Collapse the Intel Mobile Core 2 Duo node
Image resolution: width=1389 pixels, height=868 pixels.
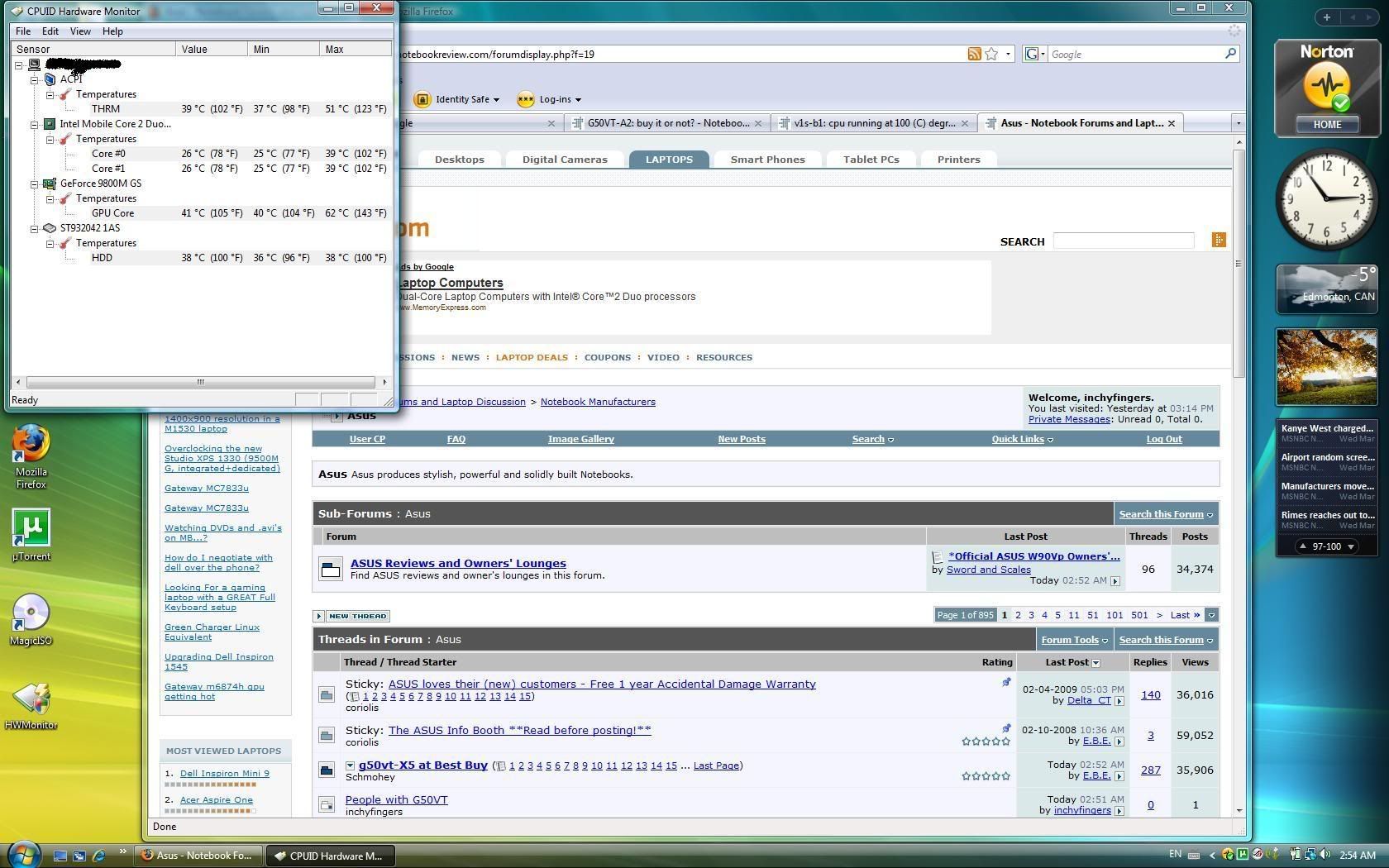click(35, 124)
